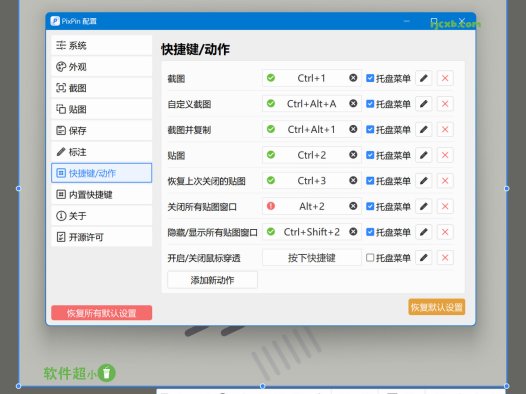Click the Alt+2 hotkey field
This screenshot has height=394, width=526.
(312, 206)
